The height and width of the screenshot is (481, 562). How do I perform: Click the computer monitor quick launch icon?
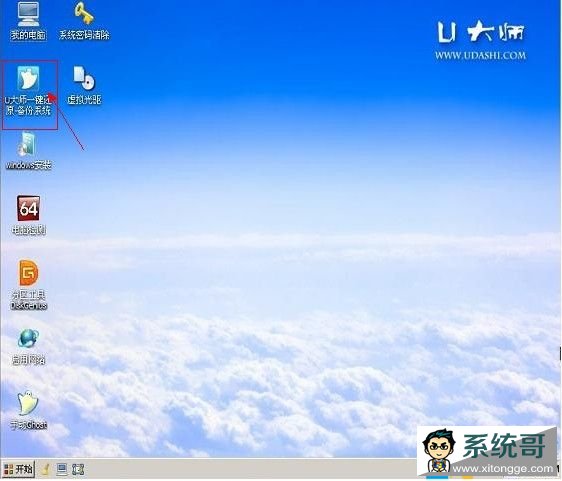click(62, 469)
